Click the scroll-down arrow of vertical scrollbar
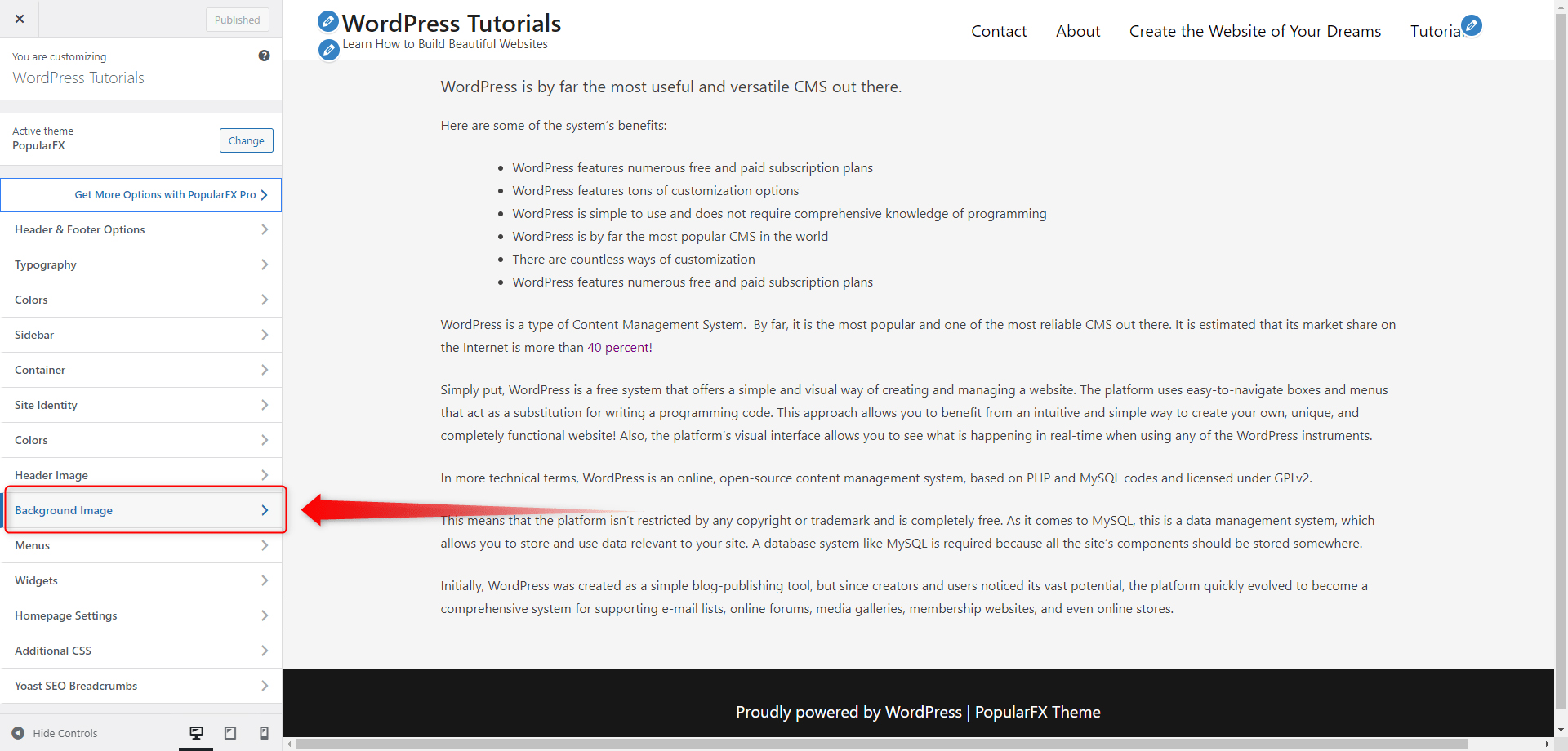 coord(1561,731)
